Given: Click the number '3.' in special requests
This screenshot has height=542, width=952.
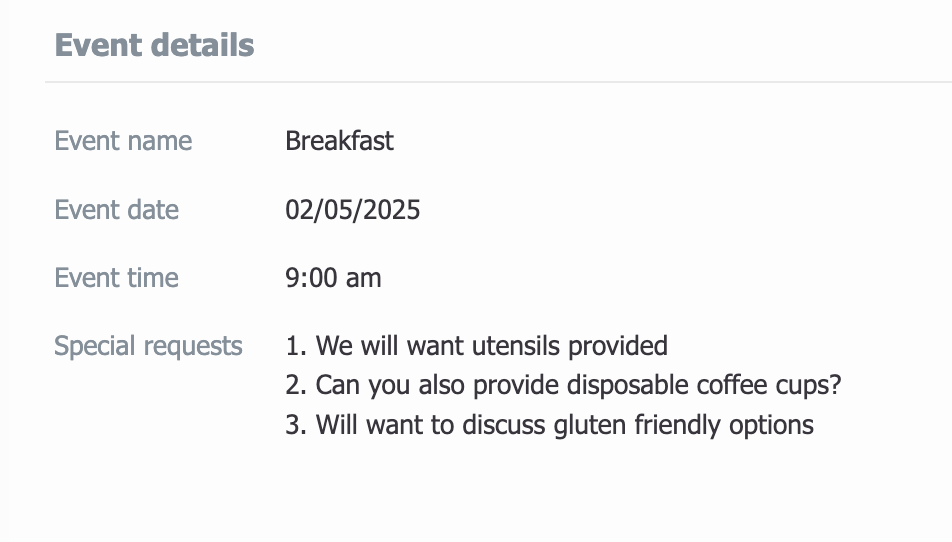Looking at the screenshot, I should click(x=296, y=425).
